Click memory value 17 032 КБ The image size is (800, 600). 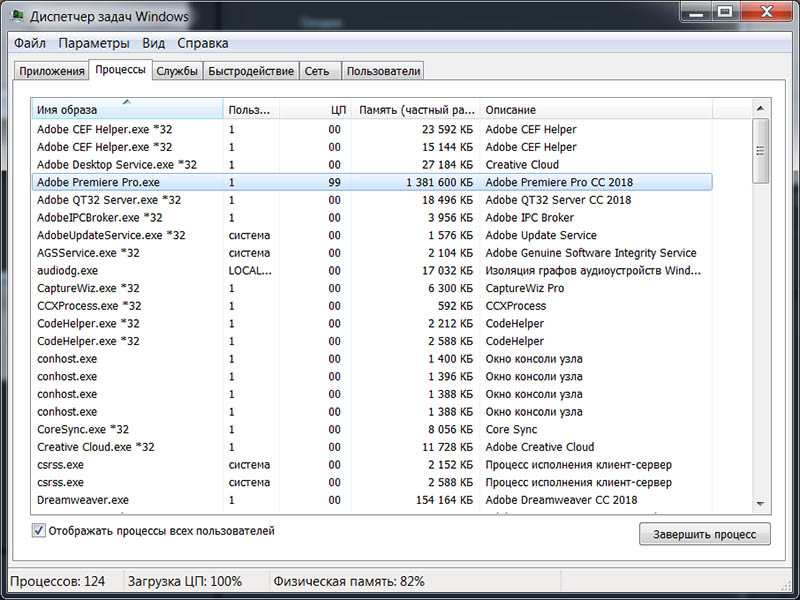tap(447, 270)
